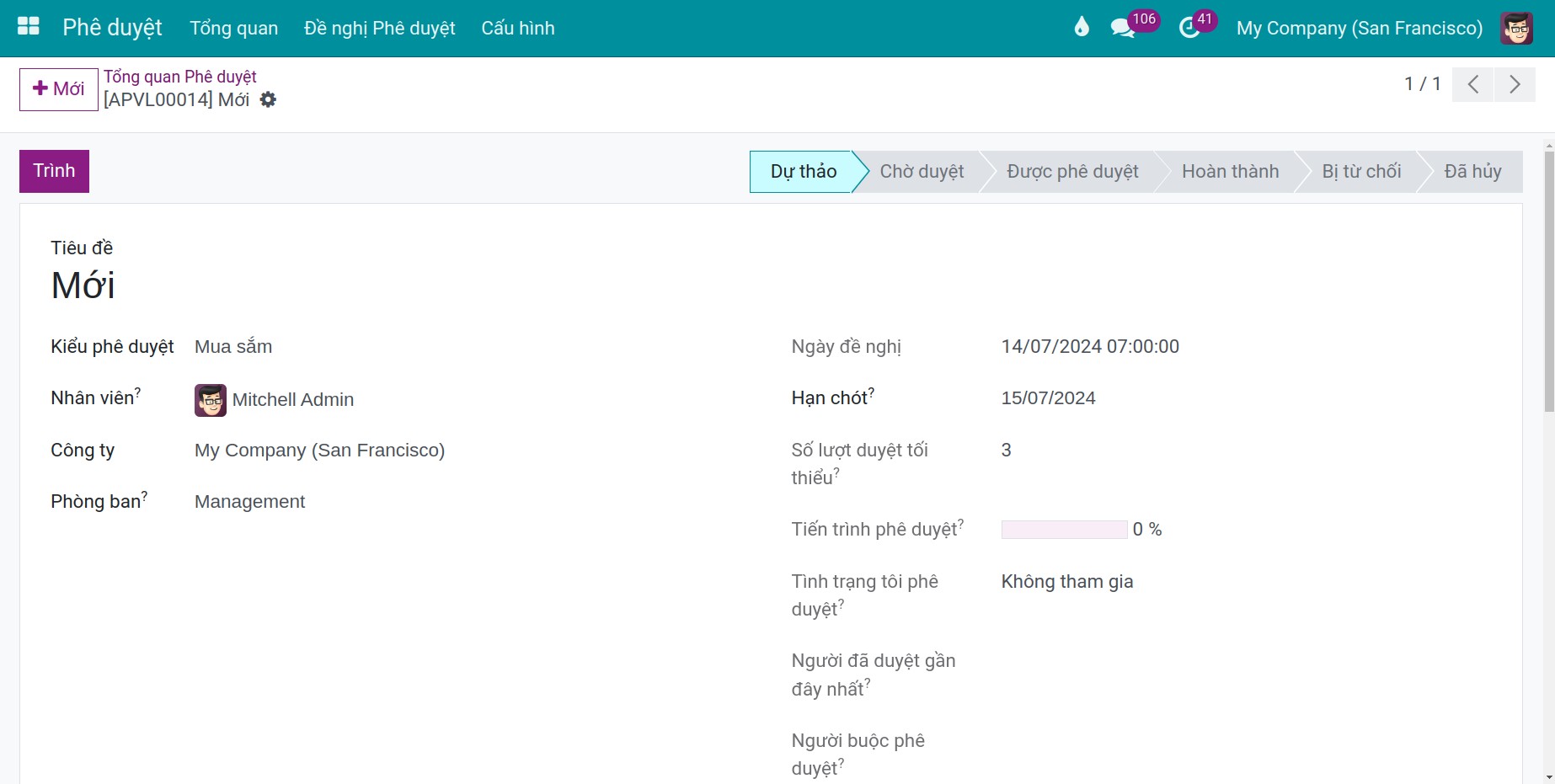Click the Hạn chót date 15/07/2024
Screen dimensions: 1555x784
pos(1048,398)
